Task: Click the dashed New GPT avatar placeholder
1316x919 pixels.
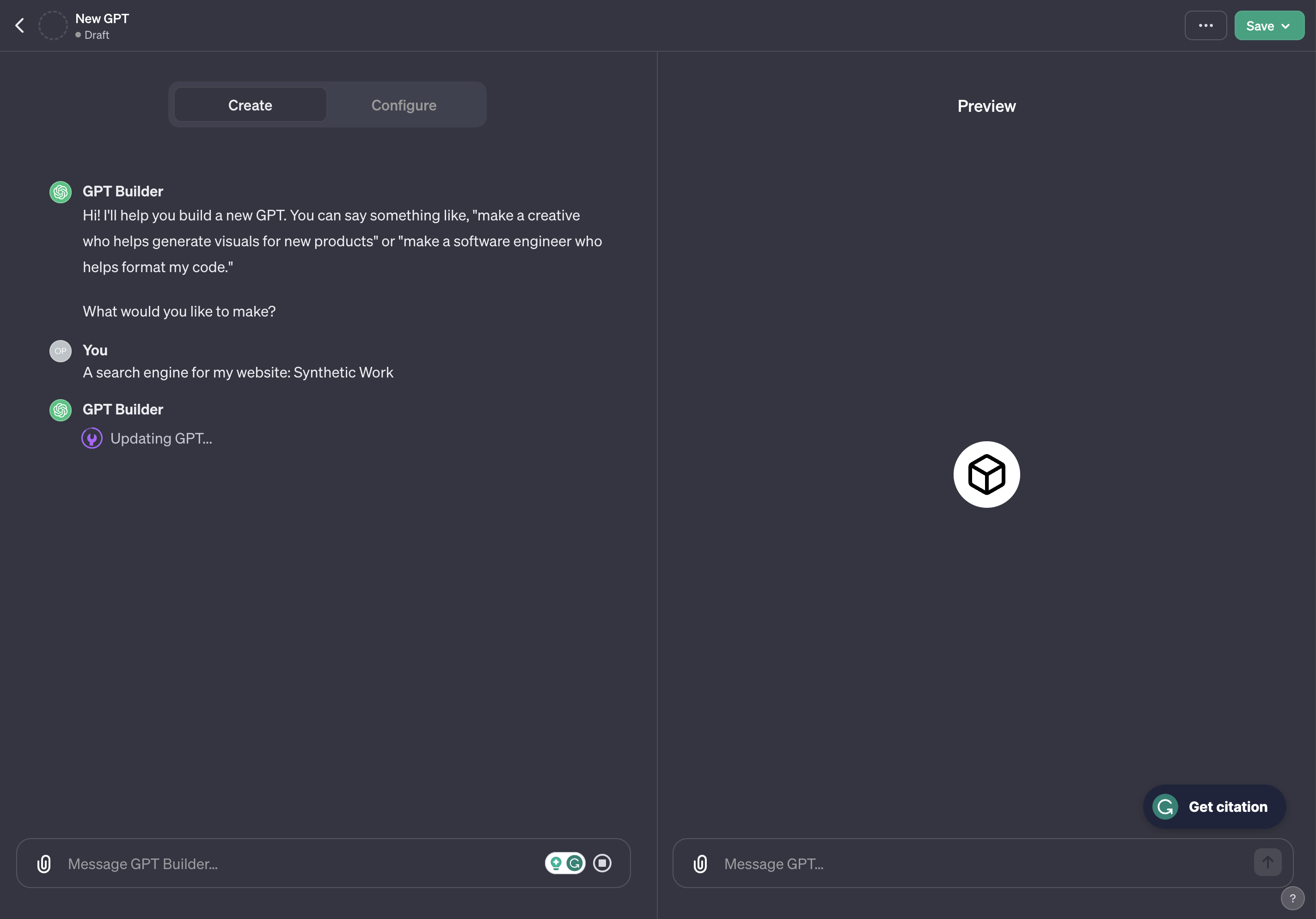Action: coord(53,25)
